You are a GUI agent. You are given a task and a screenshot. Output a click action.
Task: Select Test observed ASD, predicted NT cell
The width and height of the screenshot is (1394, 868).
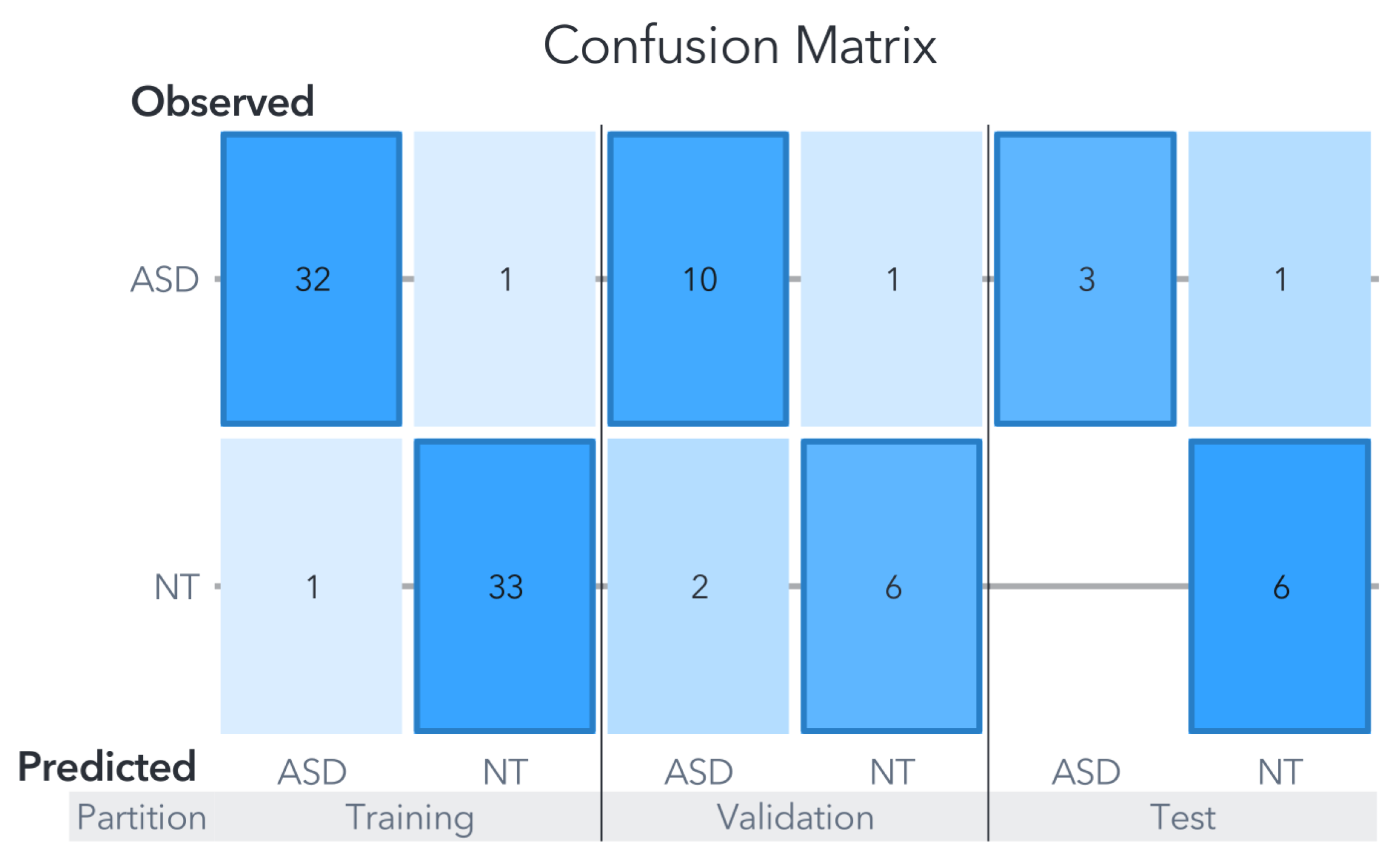(x=1279, y=279)
